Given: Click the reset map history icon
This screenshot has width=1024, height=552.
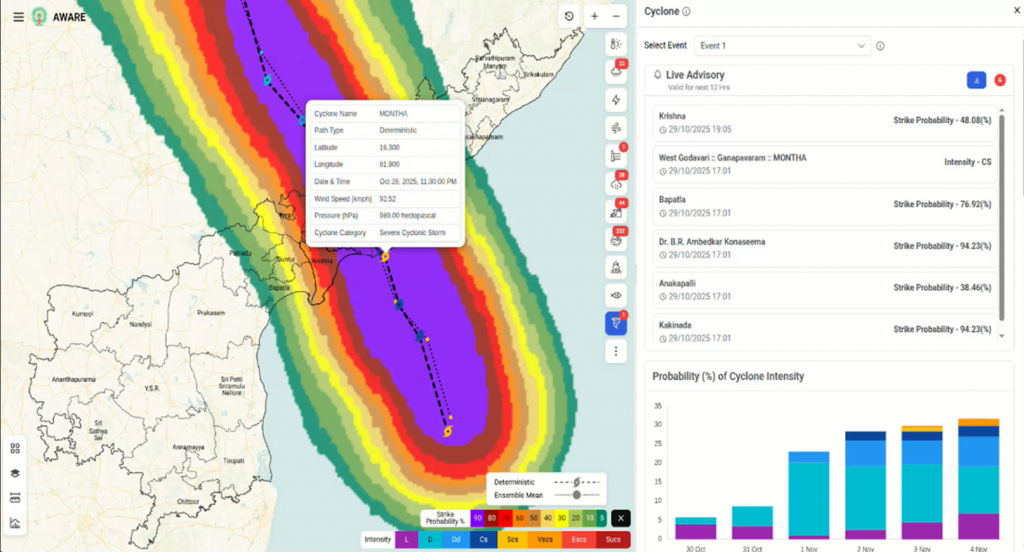Looking at the screenshot, I should coord(569,16).
